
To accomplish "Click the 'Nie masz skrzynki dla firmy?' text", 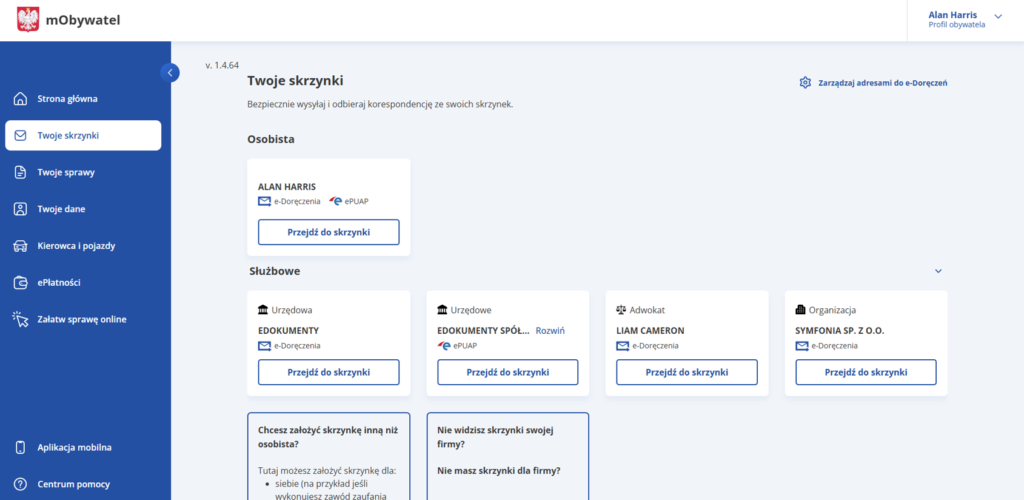I will (499, 471).
